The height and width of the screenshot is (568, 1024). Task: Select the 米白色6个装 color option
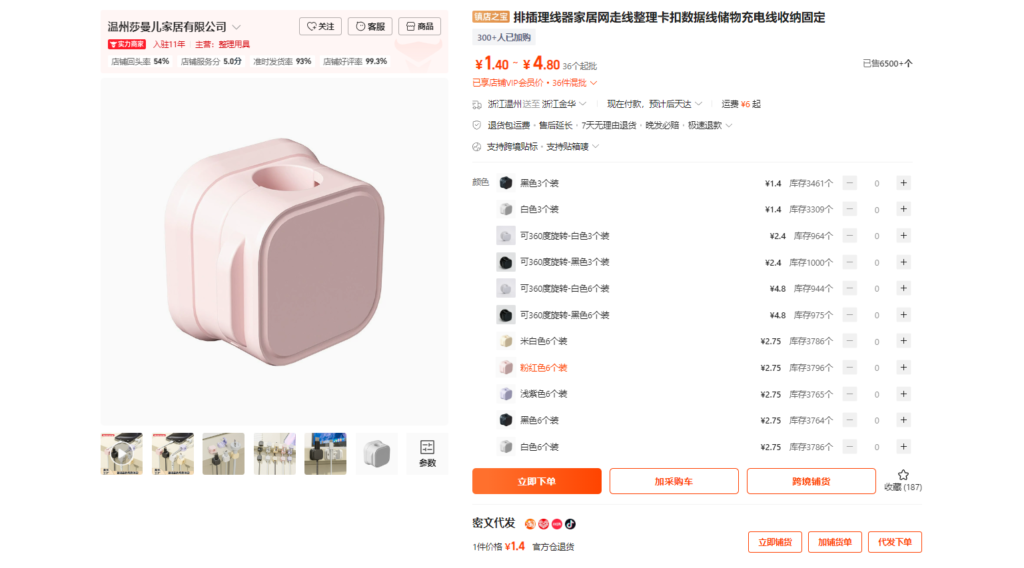(534, 341)
